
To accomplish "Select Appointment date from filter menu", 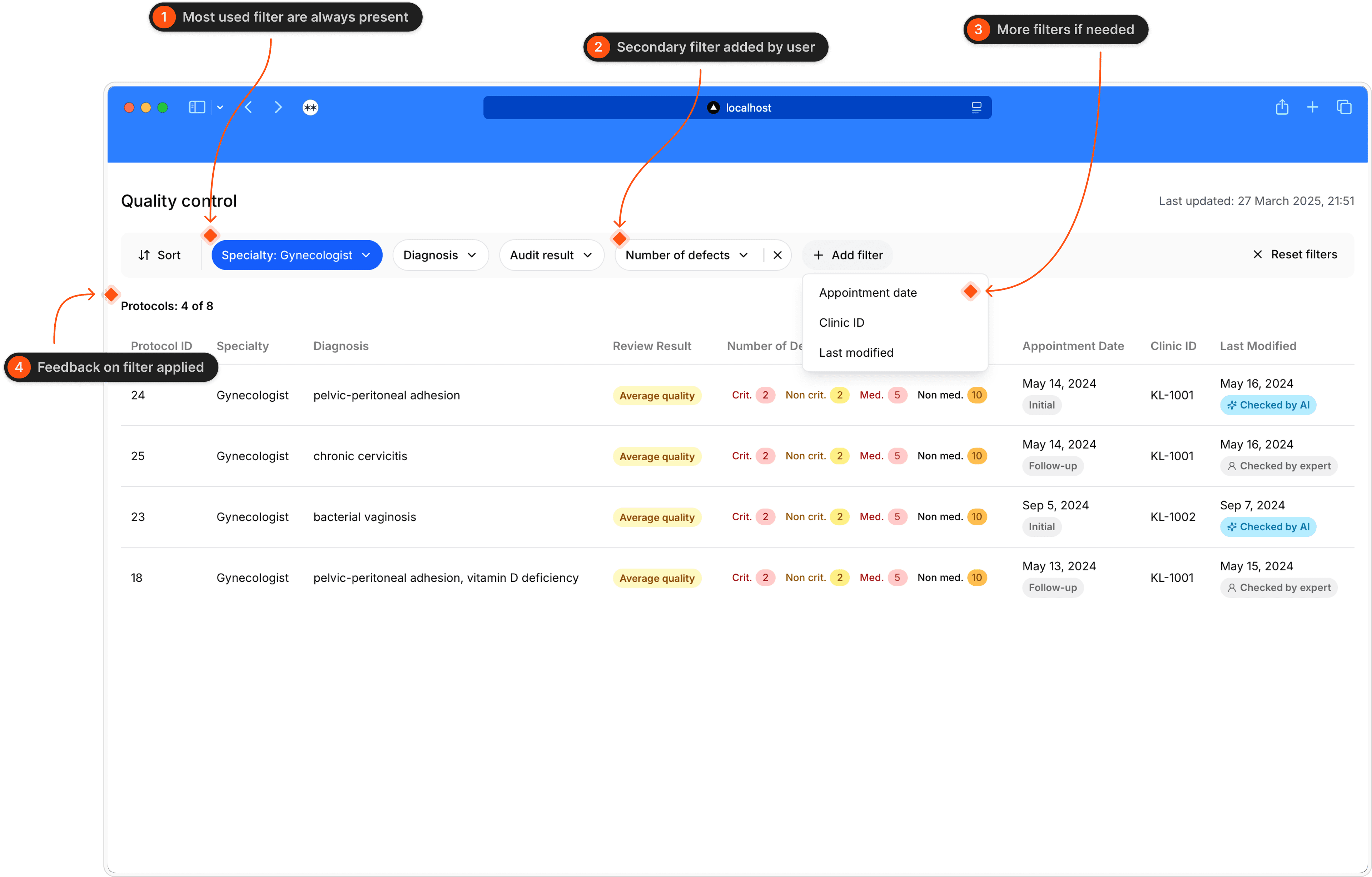I will pos(868,293).
